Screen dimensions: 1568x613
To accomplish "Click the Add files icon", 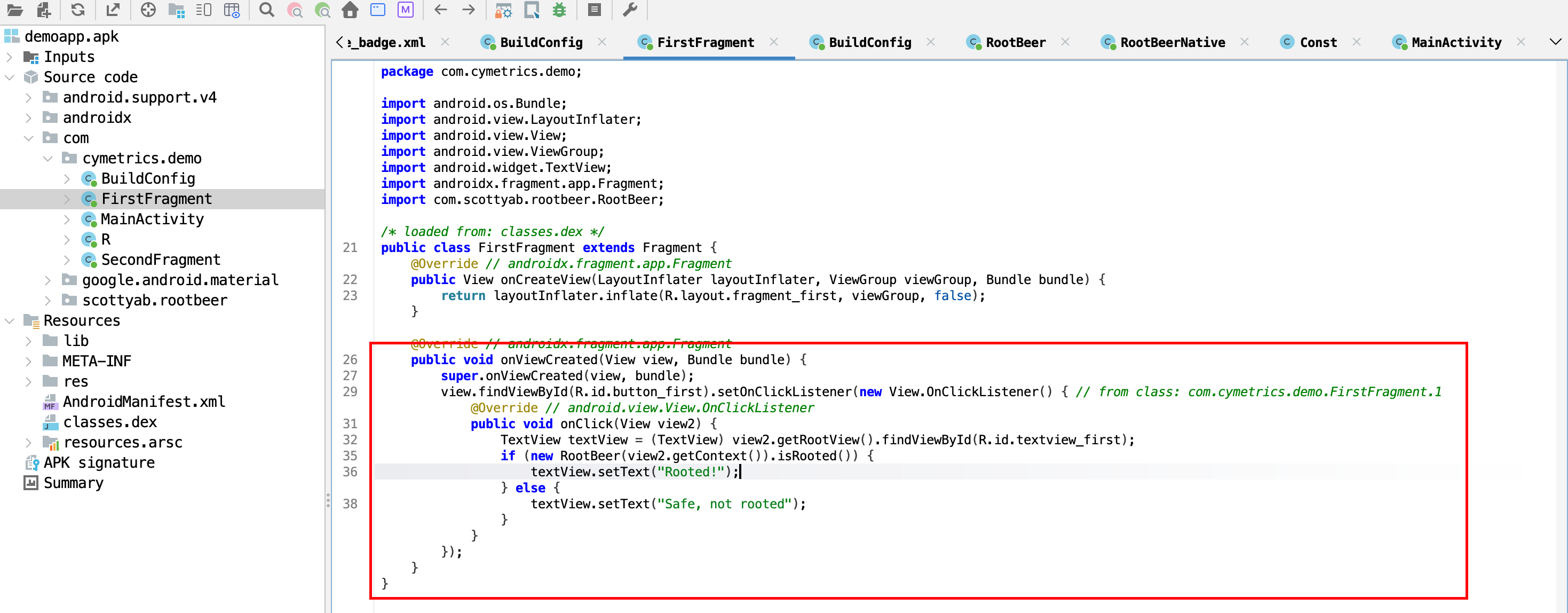I will (x=43, y=10).
